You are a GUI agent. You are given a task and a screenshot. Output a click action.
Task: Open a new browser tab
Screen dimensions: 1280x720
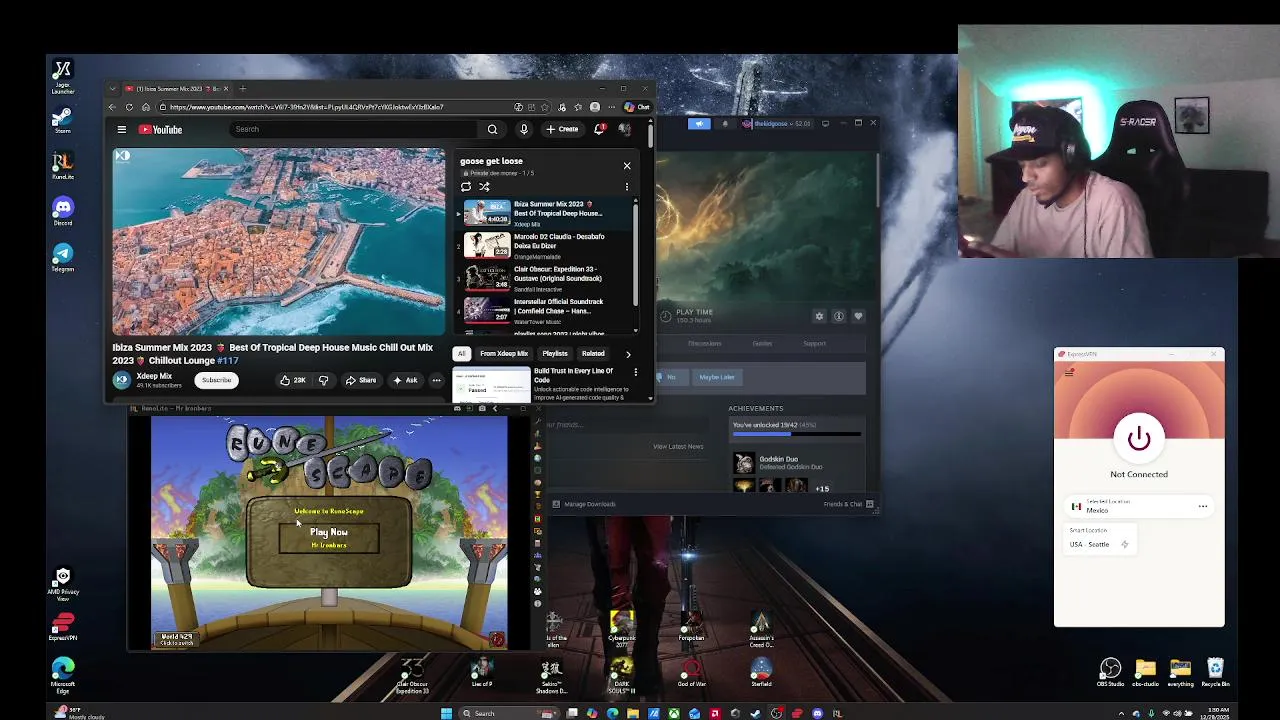point(242,88)
